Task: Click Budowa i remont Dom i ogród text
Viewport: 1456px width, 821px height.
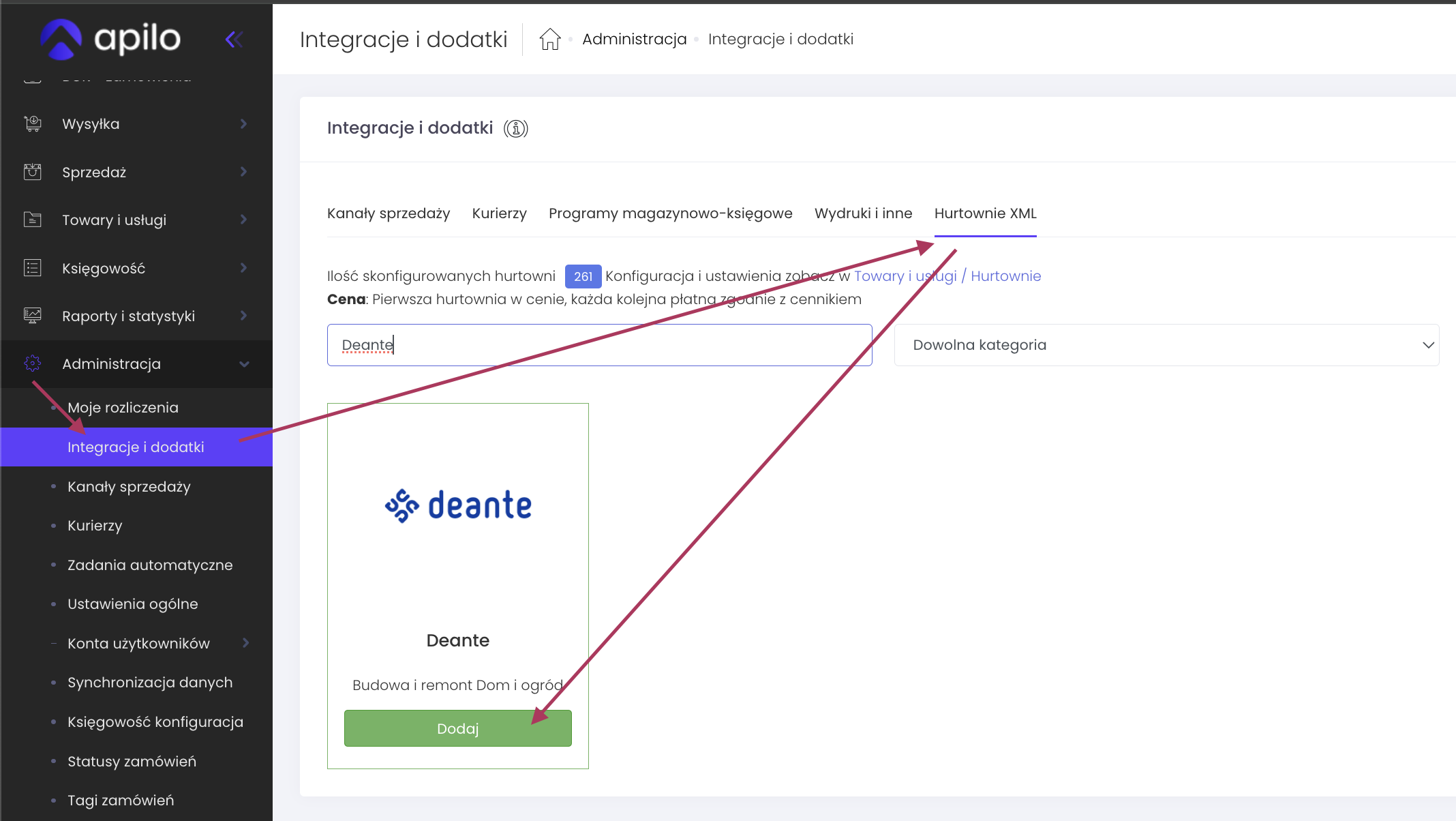Action: coord(458,685)
